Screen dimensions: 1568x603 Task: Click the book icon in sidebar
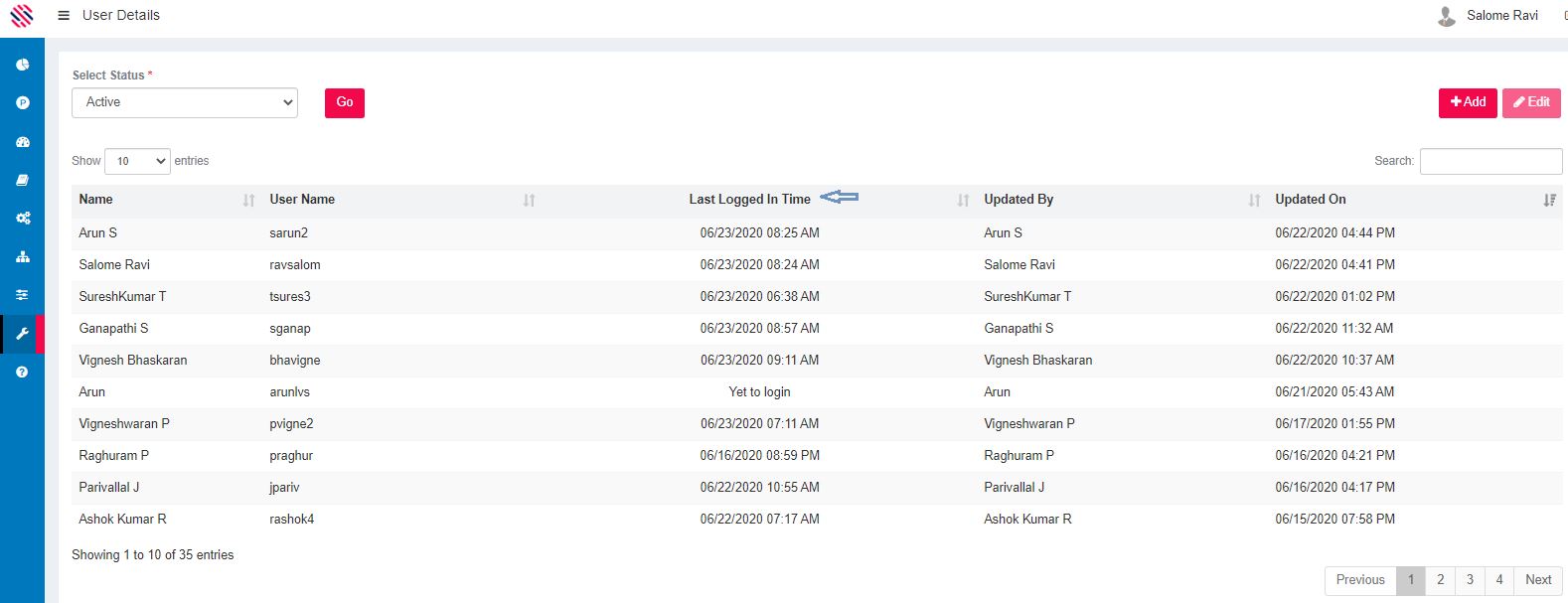coord(22,180)
